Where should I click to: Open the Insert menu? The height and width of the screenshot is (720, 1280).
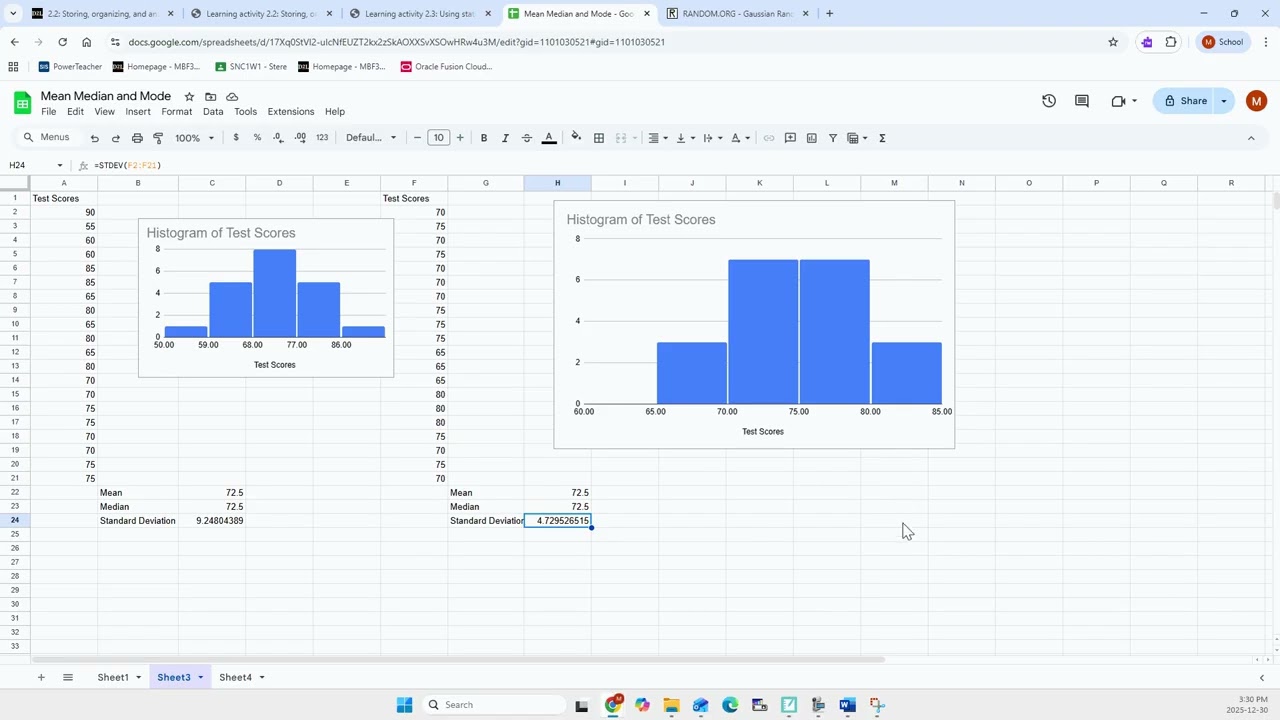point(138,112)
